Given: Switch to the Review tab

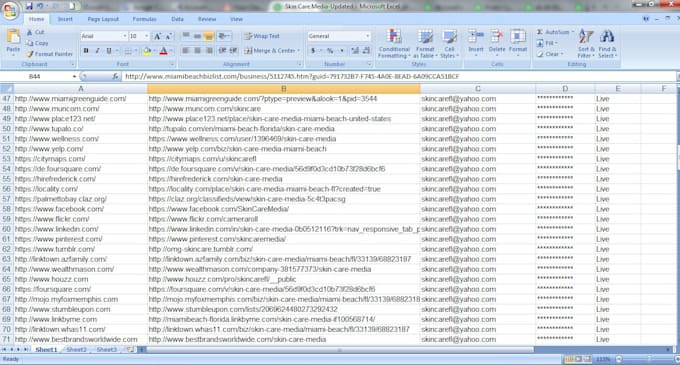Looking at the screenshot, I should [207, 20].
